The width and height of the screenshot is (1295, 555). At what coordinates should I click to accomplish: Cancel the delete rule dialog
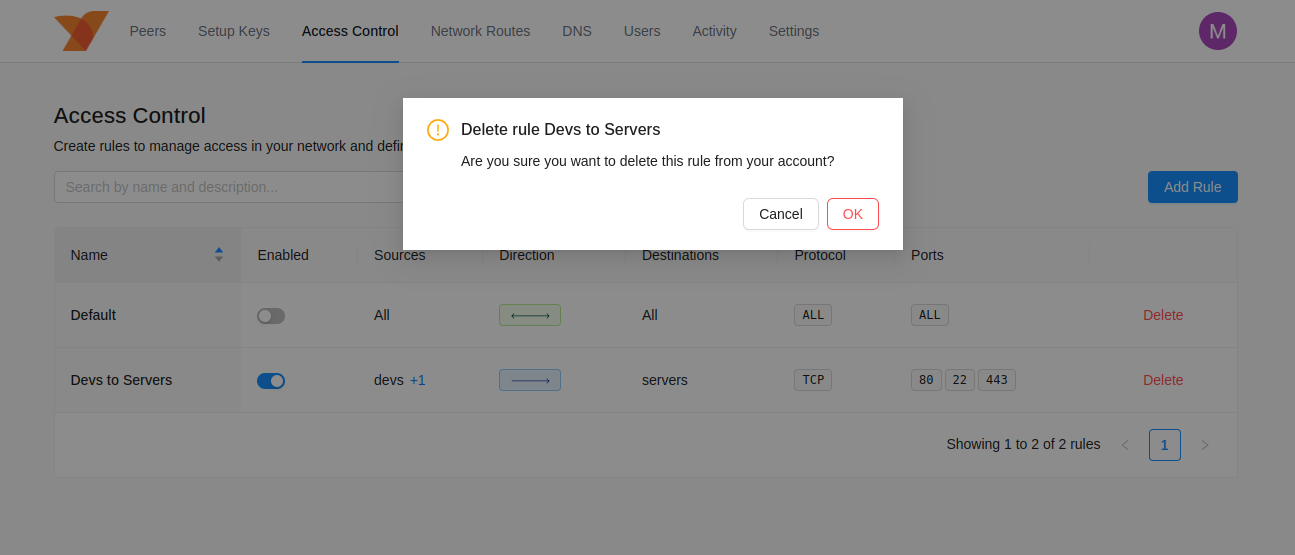coord(780,214)
